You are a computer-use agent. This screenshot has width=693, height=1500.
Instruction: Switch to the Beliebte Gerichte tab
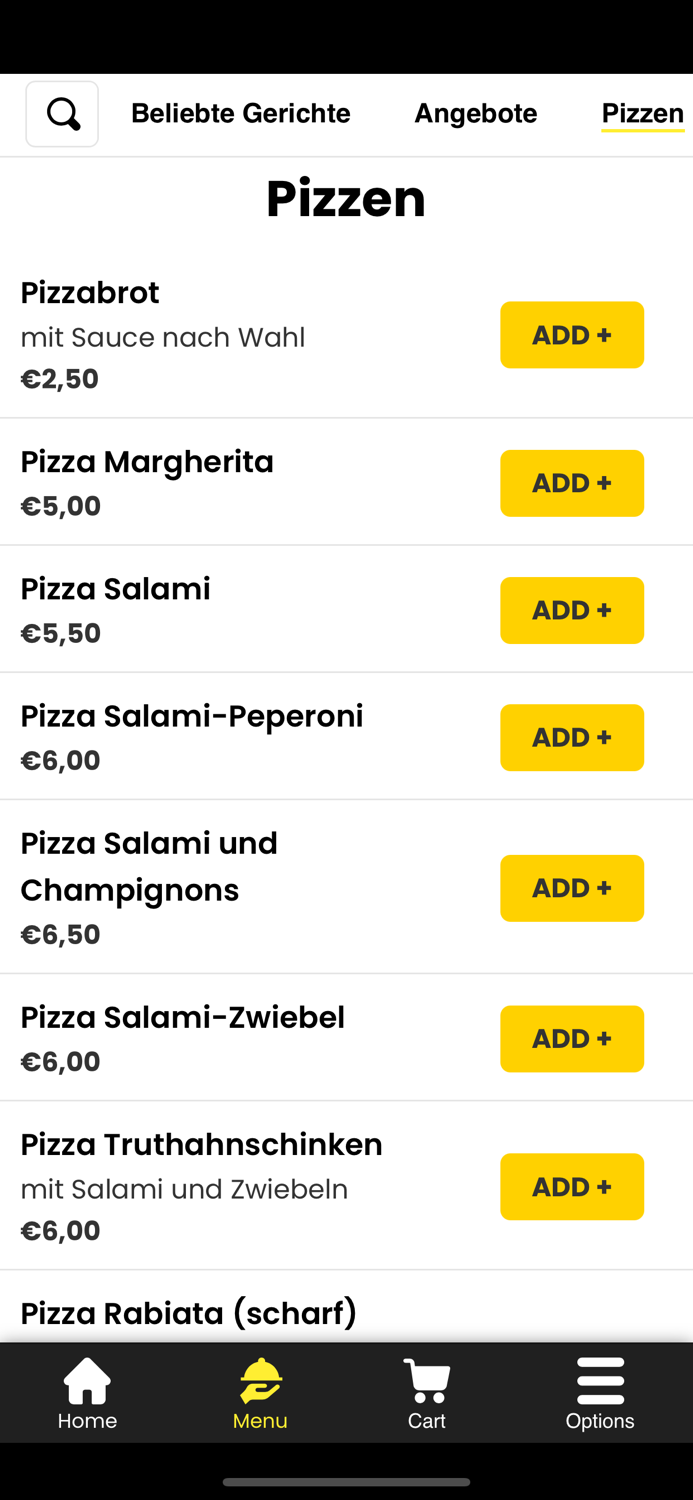point(240,113)
